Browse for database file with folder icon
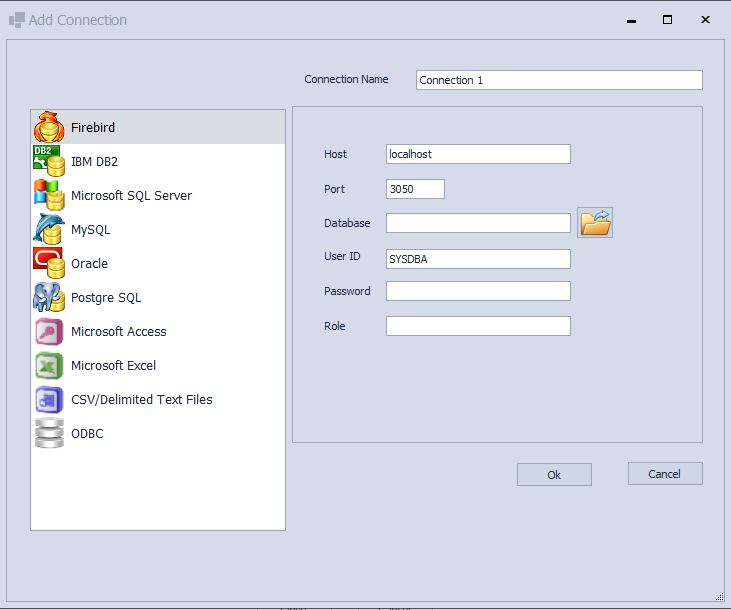This screenshot has height=610, width=731. 595,222
